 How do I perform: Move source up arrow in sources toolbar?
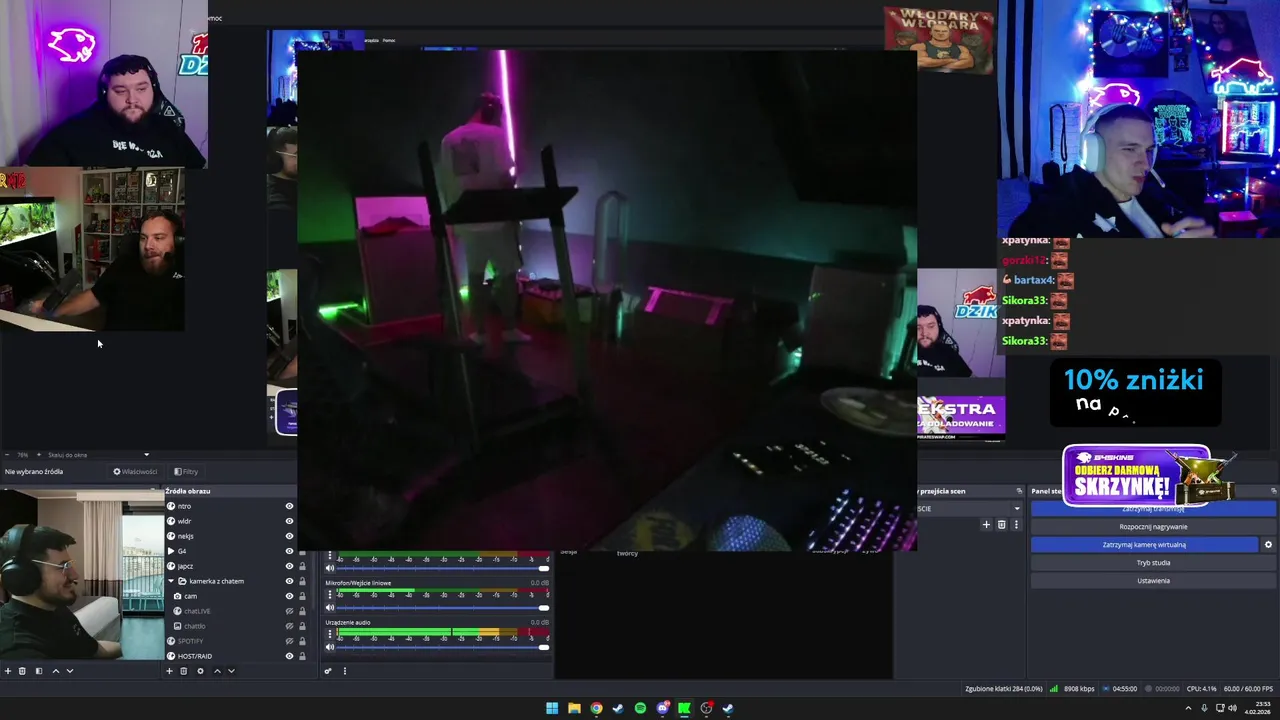pos(217,671)
